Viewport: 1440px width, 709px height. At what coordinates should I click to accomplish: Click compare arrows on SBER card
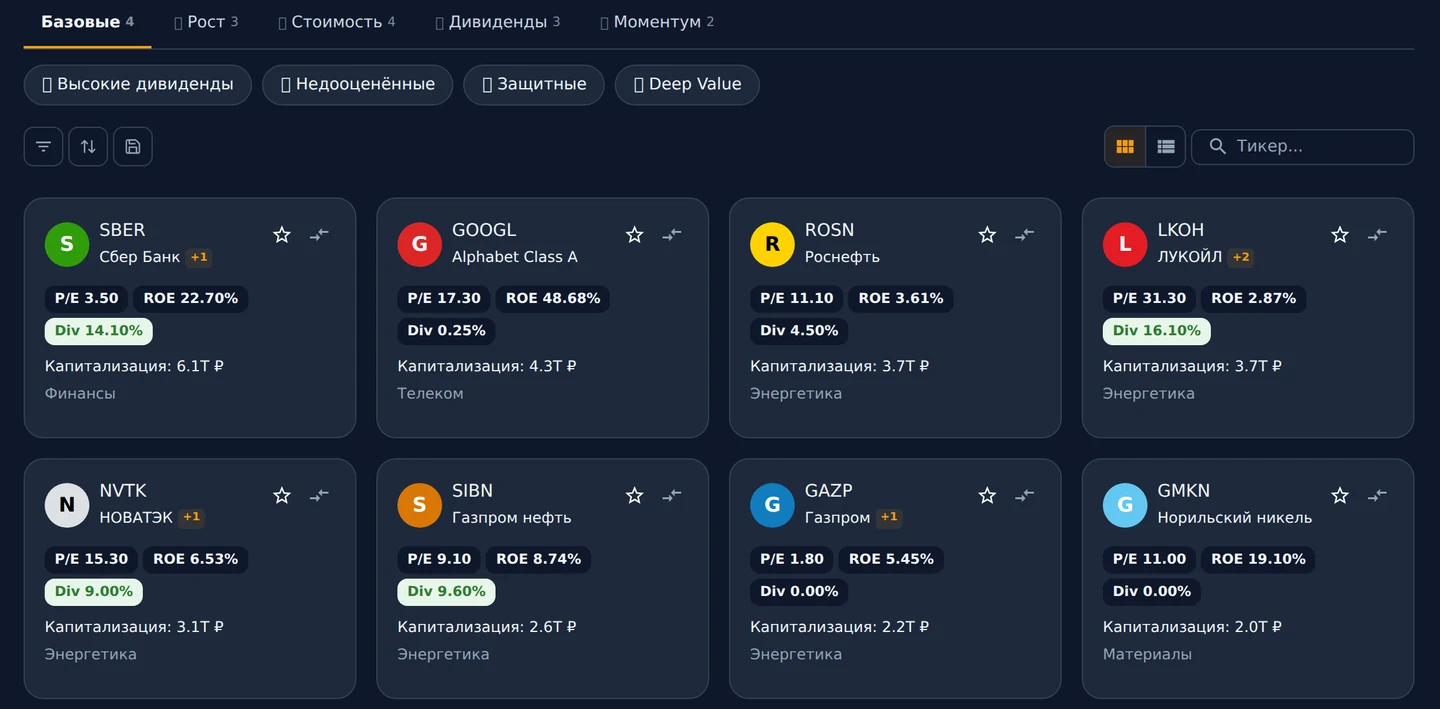coord(319,235)
